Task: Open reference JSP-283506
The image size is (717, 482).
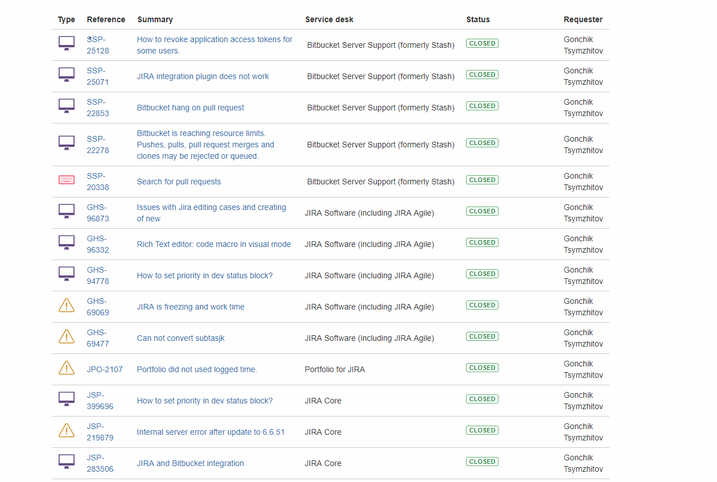Action: [100, 463]
